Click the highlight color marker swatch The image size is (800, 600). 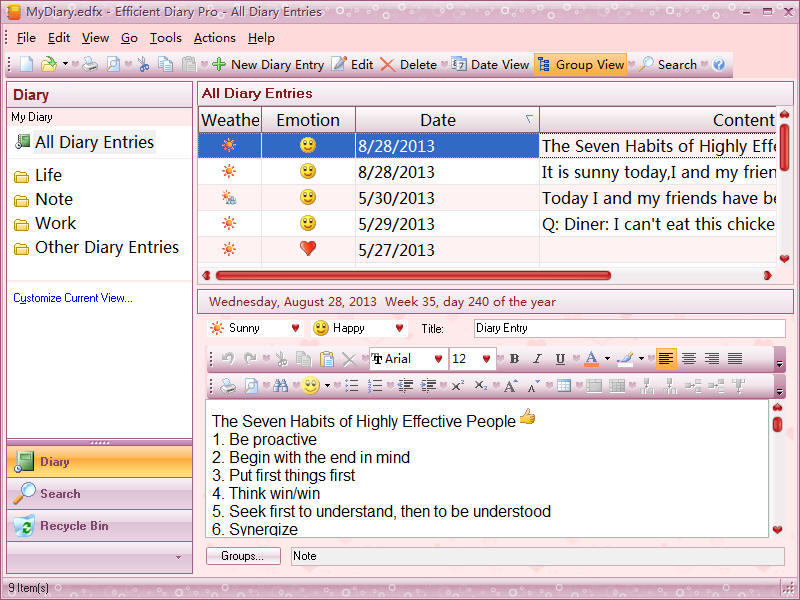(x=625, y=359)
